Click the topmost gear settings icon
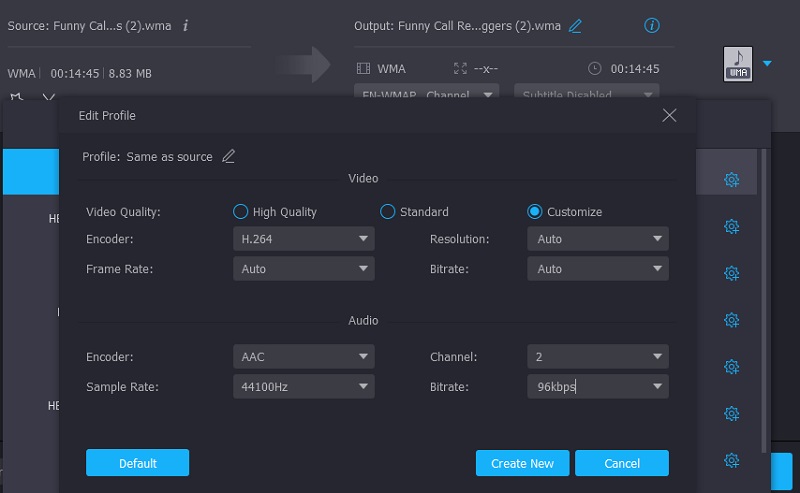Screen dimensions: 800x493 (731, 180)
